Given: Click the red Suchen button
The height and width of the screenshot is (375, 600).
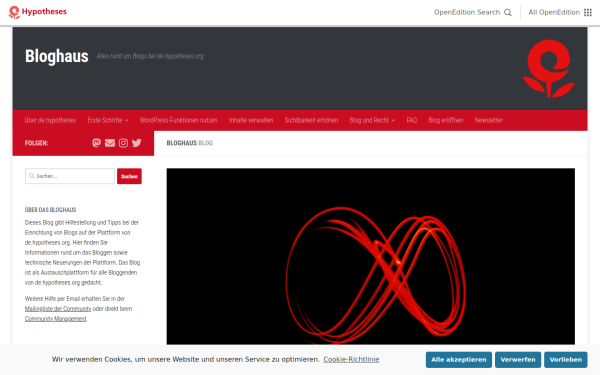Looking at the screenshot, I should [x=129, y=176].
